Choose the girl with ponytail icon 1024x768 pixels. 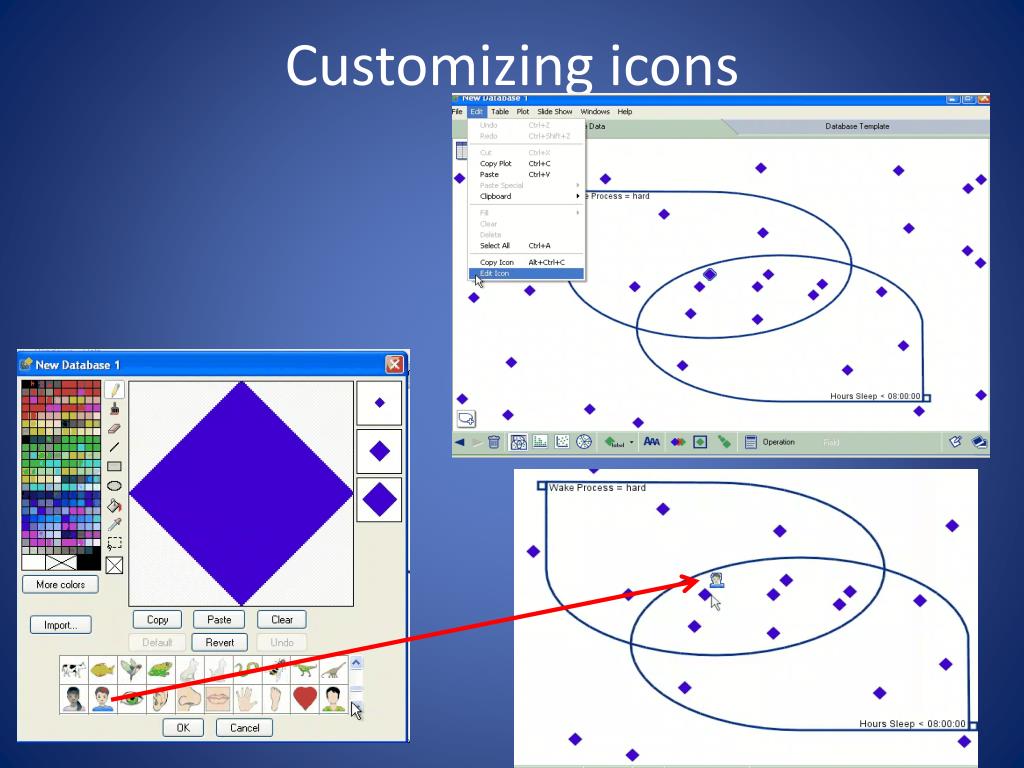[74, 698]
